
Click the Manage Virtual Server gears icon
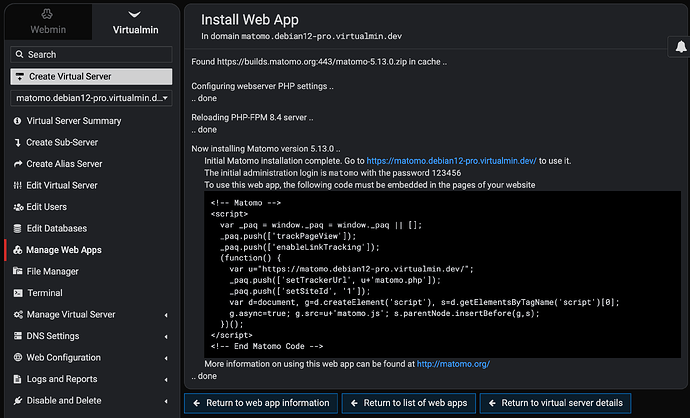pos(18,315)
